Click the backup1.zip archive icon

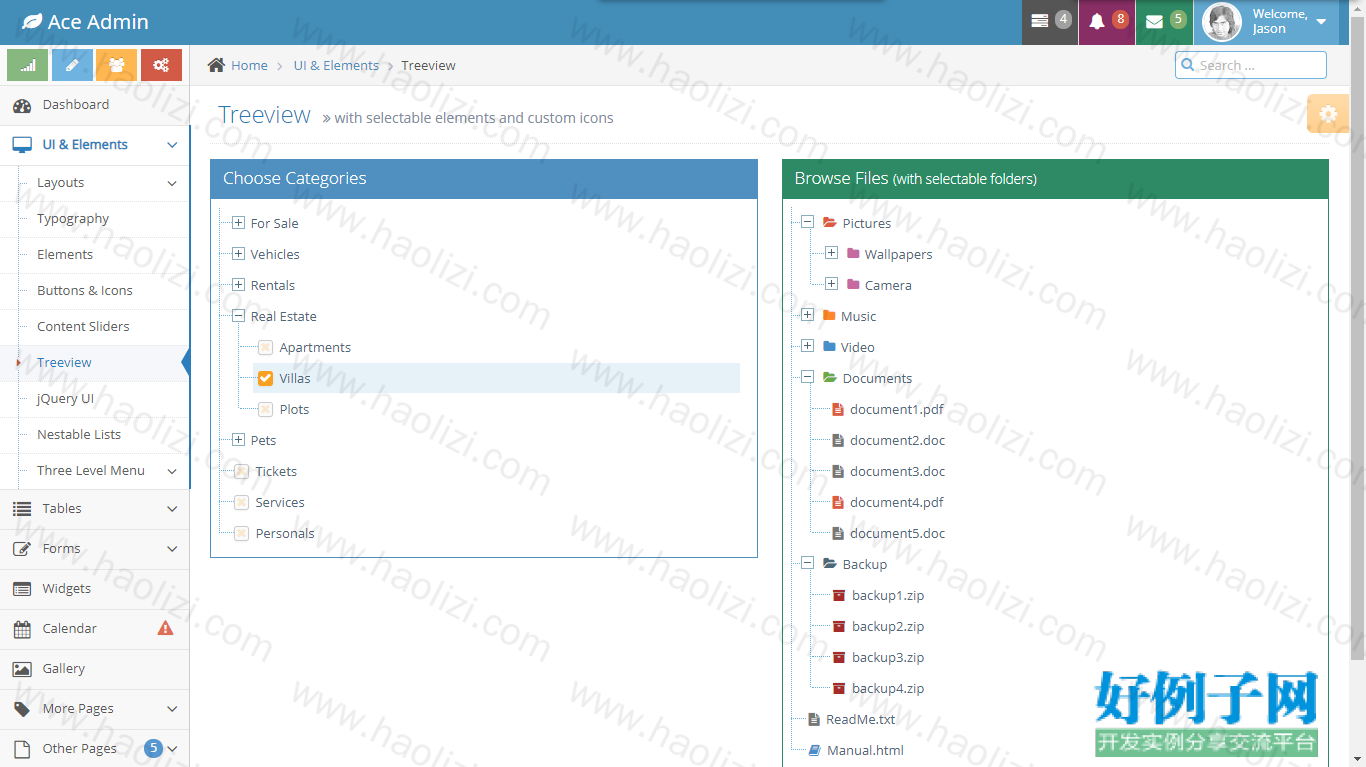pos(839,595)
